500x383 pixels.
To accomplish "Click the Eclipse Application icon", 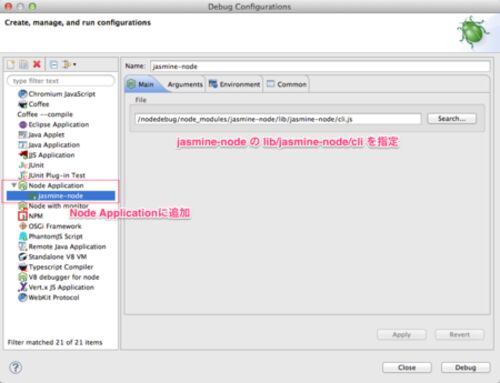I will [x=23, y=125].
